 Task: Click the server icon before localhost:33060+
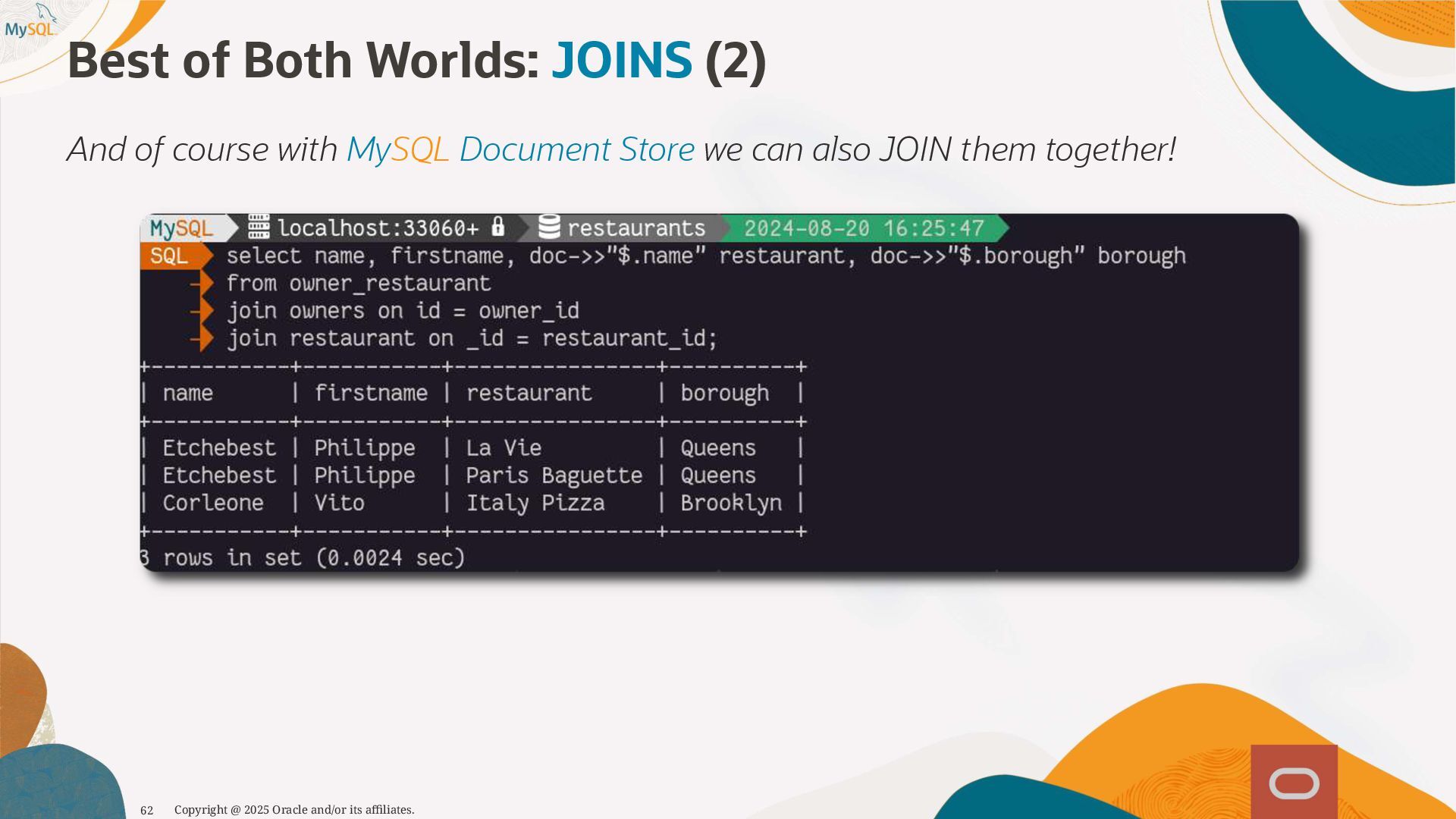tap(259, 227)
